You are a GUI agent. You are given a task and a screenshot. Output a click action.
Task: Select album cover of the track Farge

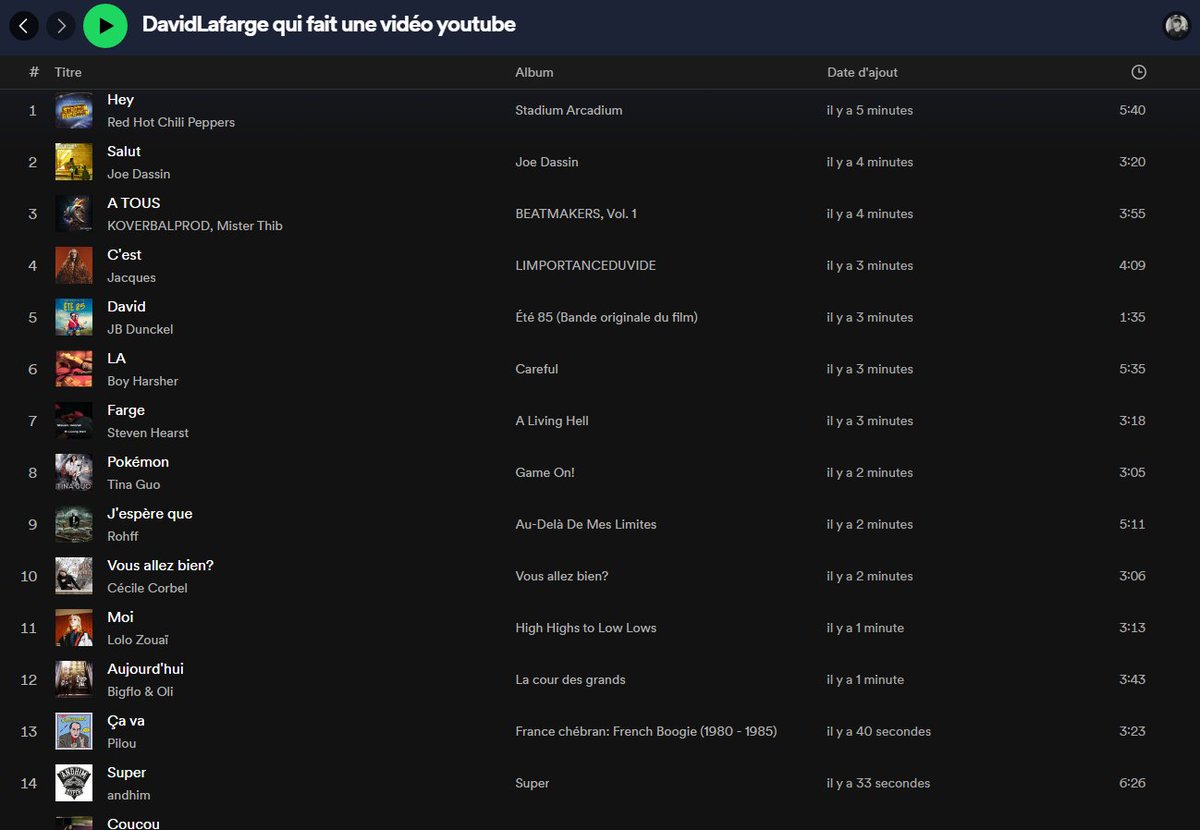click(74, 421)
